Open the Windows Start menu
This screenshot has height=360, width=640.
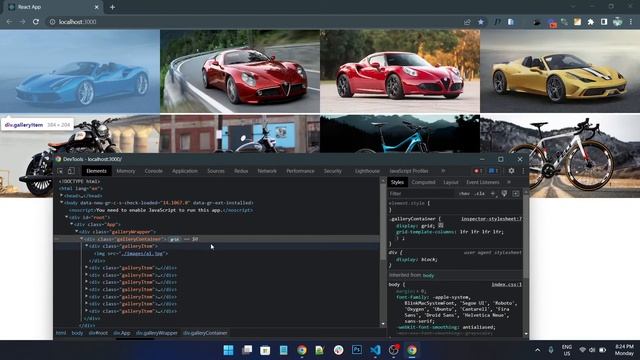coord(229,350)
